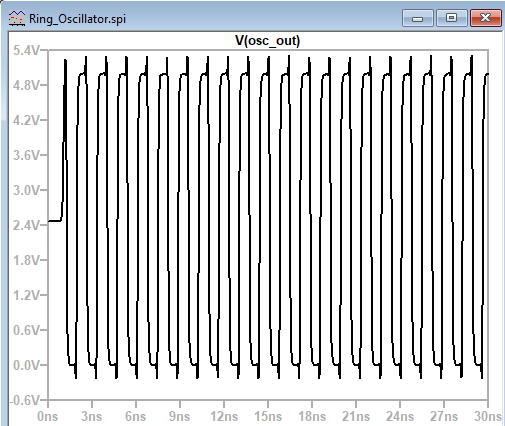The width and height of the screenshot is (505, 426).
Task: Click the flat 2.4V startup segment of trace
Action: 55,221
